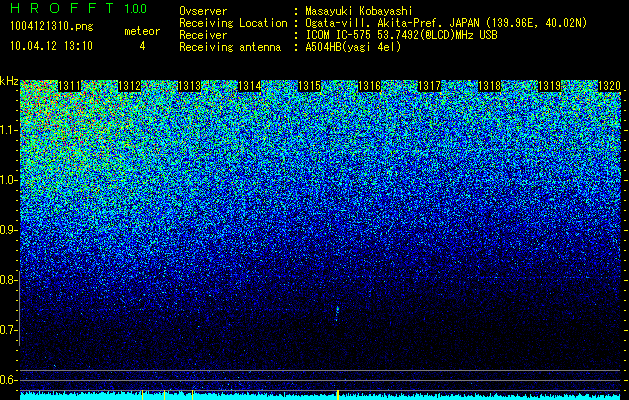Image resolution: width=629 pixels, height=400 pixels.
Task: Select the 1313 time label
Action: (x=189, y=86)
